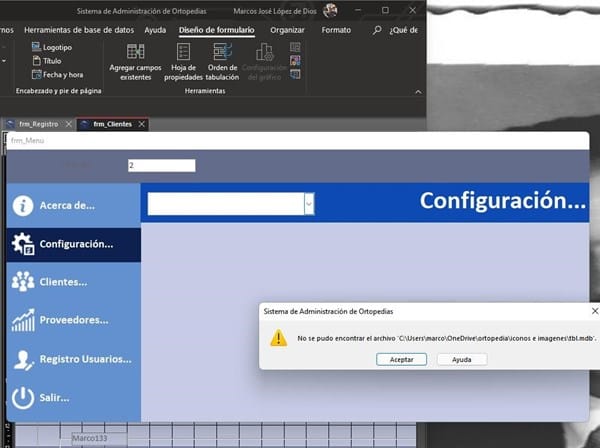
Task: Click the Clientes people icon
Action: click(x=23, y=282)
